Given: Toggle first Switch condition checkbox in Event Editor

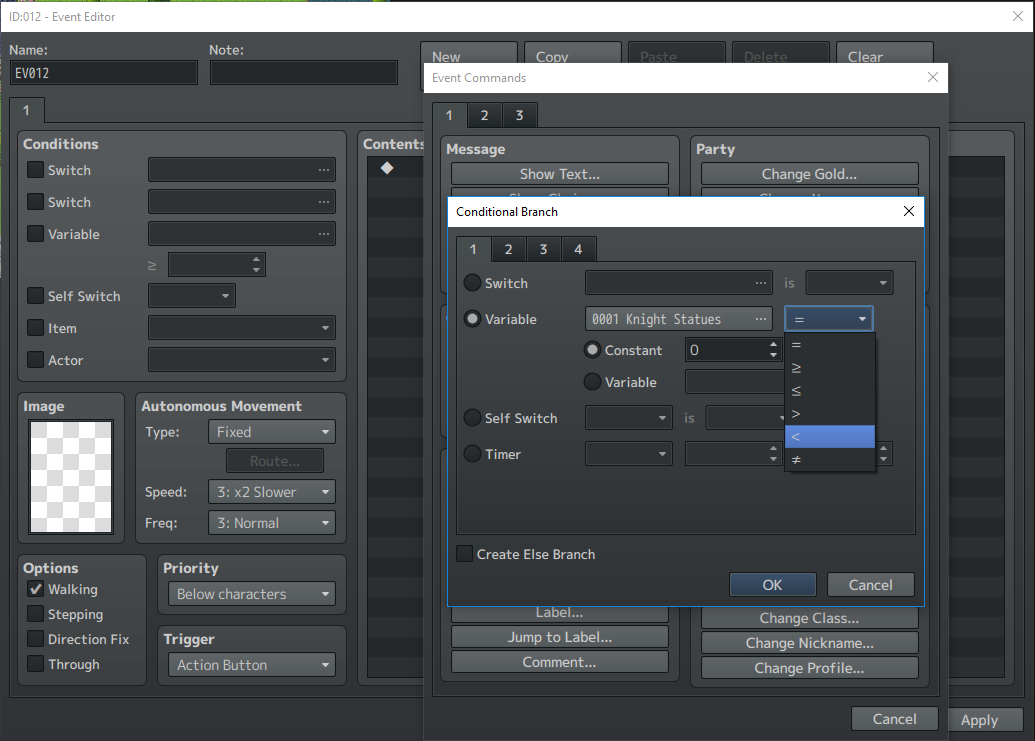Looking at the screenshot, I should (35, 170).
